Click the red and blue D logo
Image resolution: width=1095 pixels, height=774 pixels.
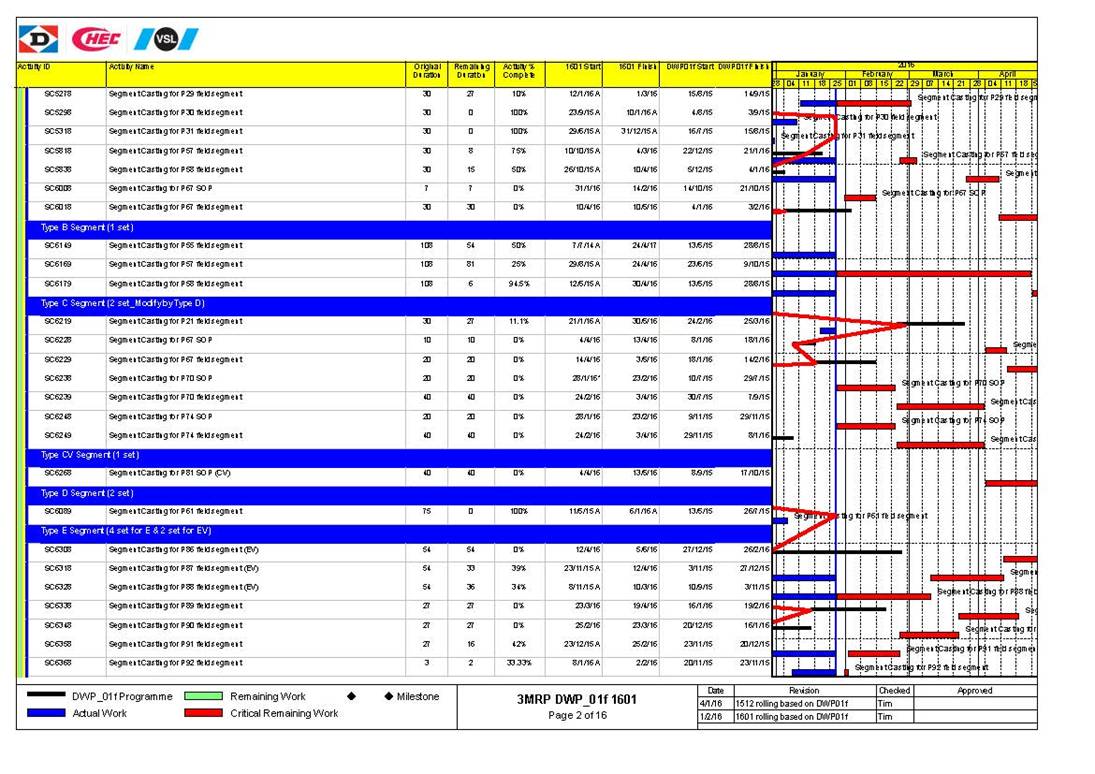[x=38, y=39]
